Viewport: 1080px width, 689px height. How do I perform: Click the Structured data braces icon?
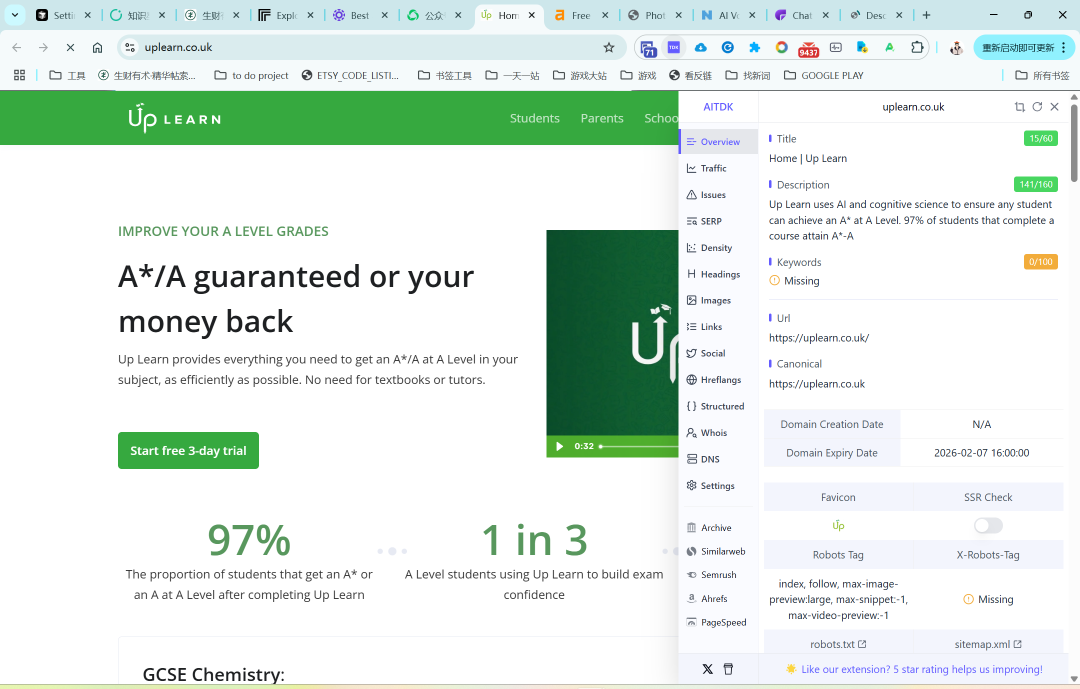tap(692, 407)
